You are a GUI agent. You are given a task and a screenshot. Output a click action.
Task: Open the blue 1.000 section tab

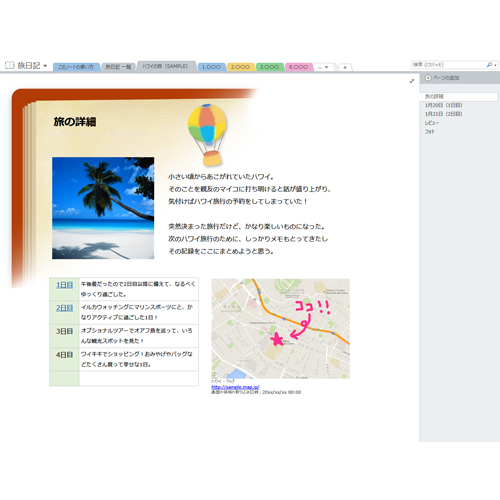tap(211, 67)
